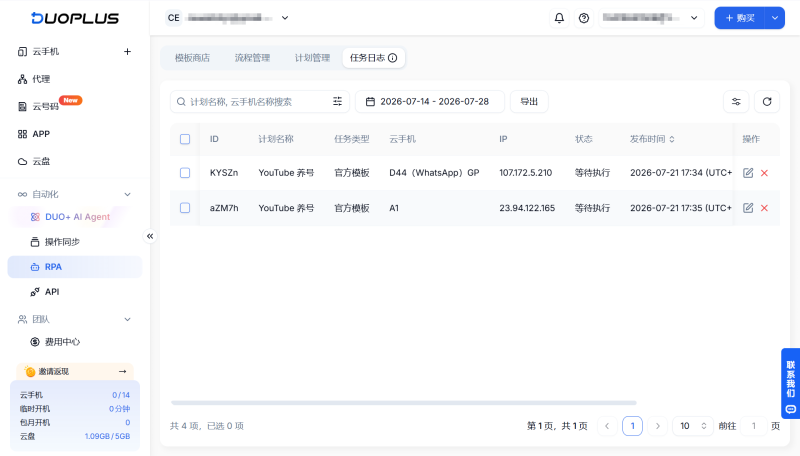Click the horizontal table scrollbar
The height and width of the screenshot is (456, 800).
404,403
